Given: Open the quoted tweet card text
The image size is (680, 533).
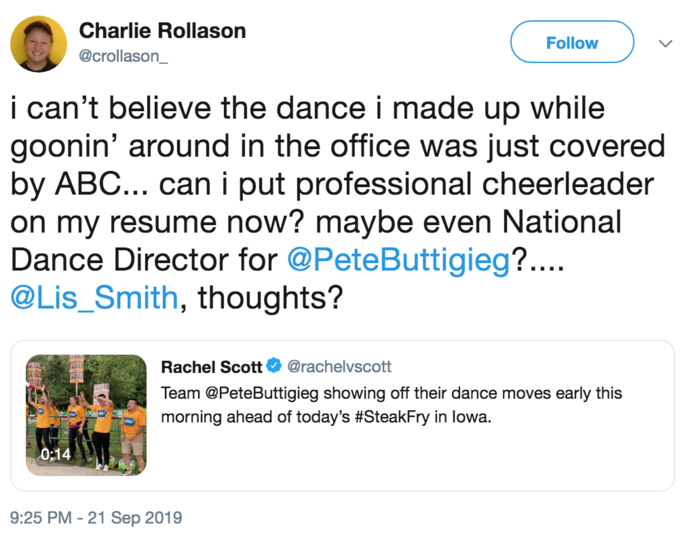Looking at the screenshot, I should pyautogui.click(x=392, y=405).
